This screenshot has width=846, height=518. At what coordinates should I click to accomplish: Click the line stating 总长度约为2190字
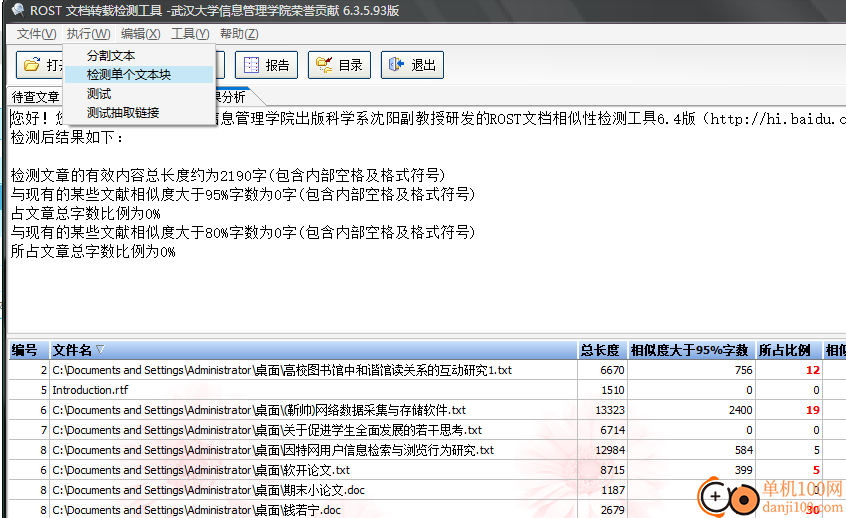coord(228,175)
